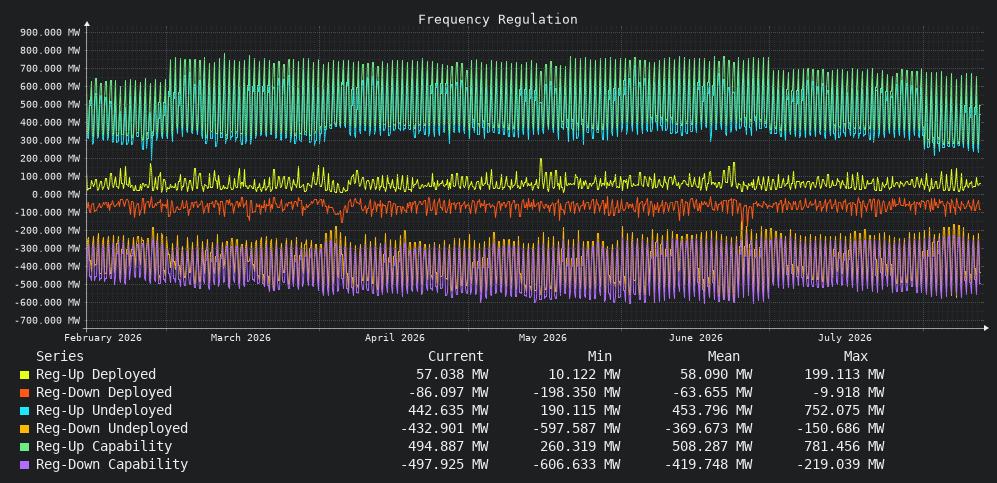Click the 199.113 MW max value

pyautogui.click(x=844, y=375)
